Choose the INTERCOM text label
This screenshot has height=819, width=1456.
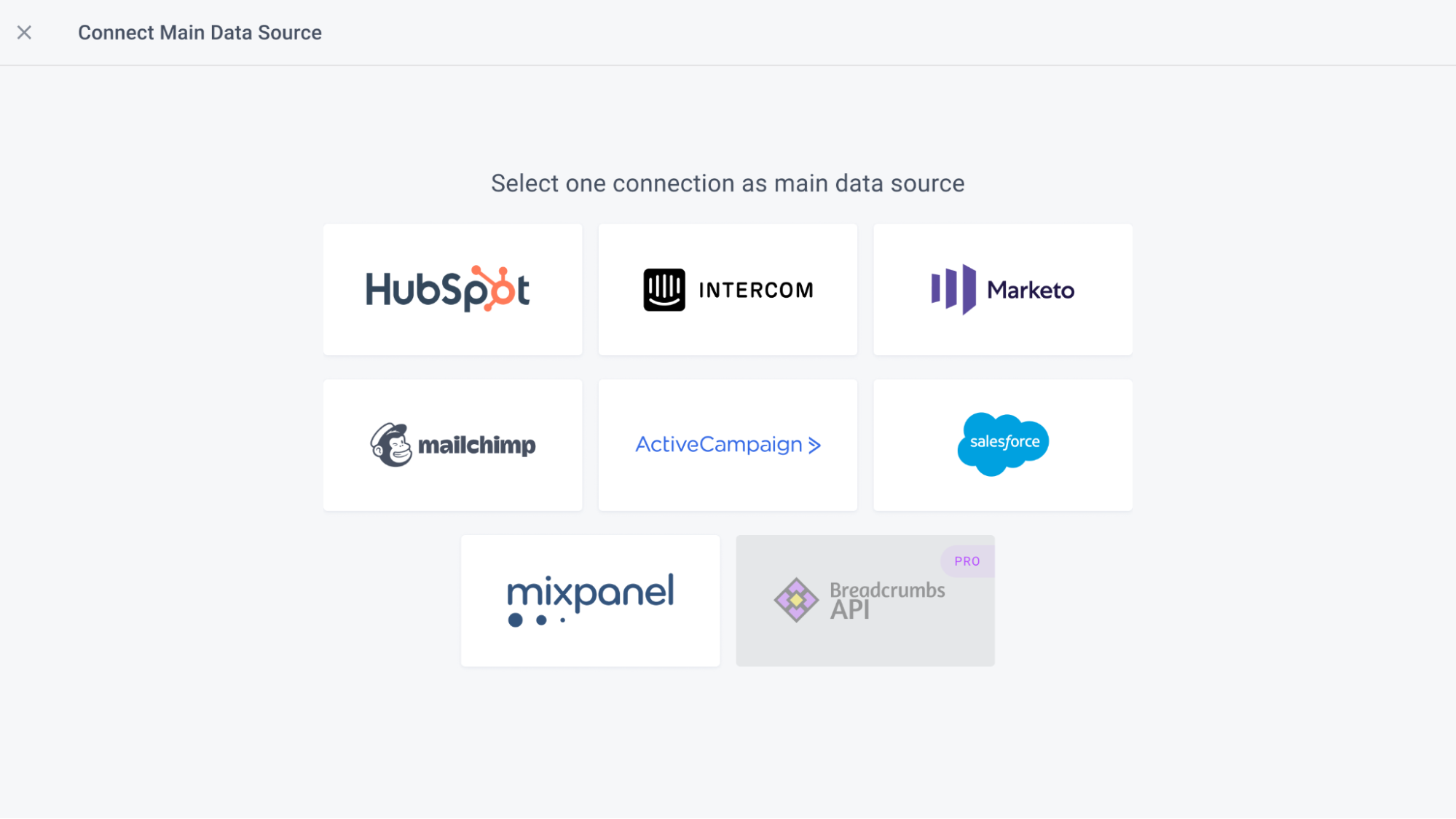(756, 290)
